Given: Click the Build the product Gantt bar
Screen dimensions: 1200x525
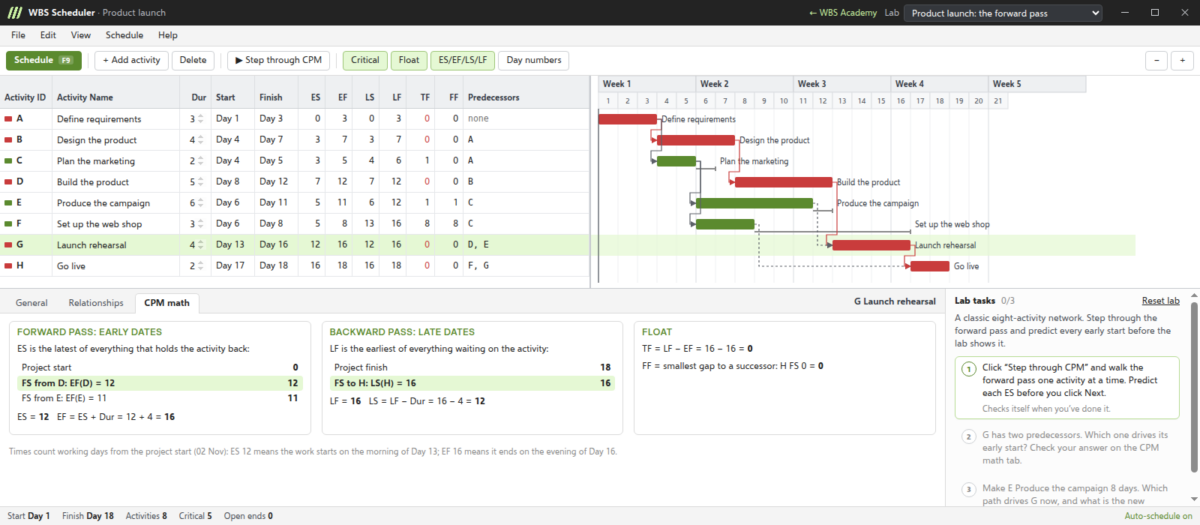Looking at the screenshot, I should coord(783,182).
